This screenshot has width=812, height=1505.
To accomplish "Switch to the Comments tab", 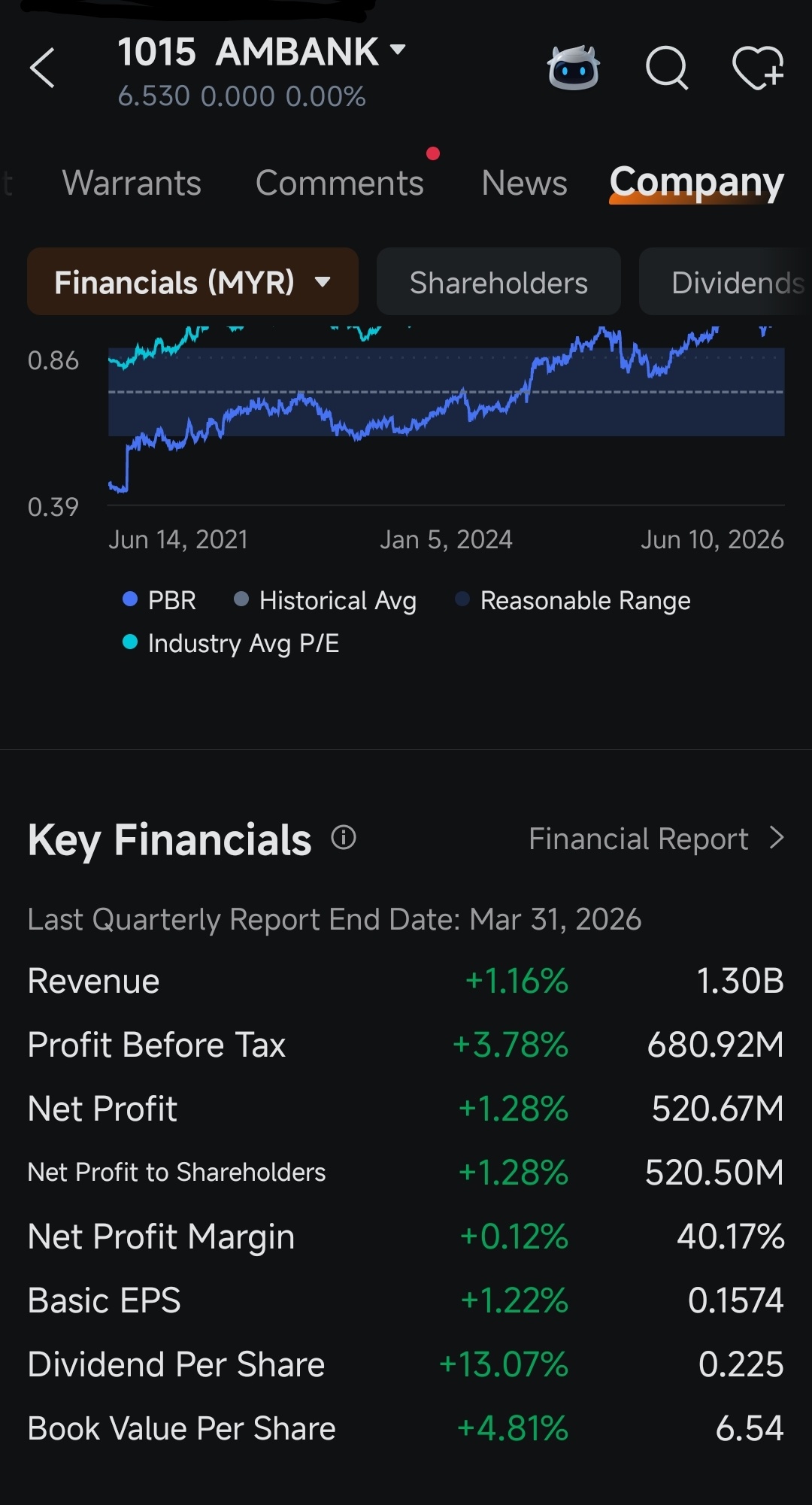I will point(340,183).
